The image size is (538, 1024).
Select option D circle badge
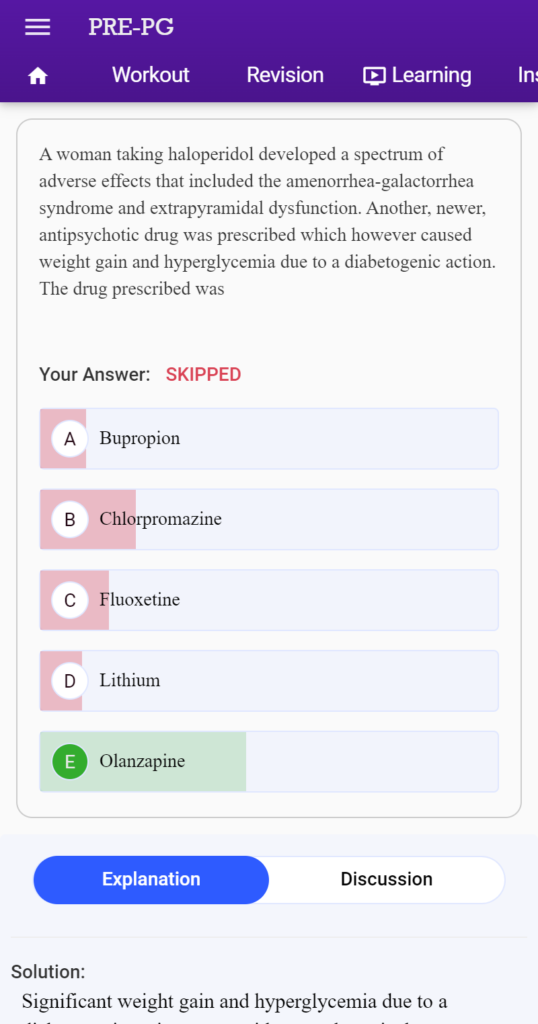(70, 681)
